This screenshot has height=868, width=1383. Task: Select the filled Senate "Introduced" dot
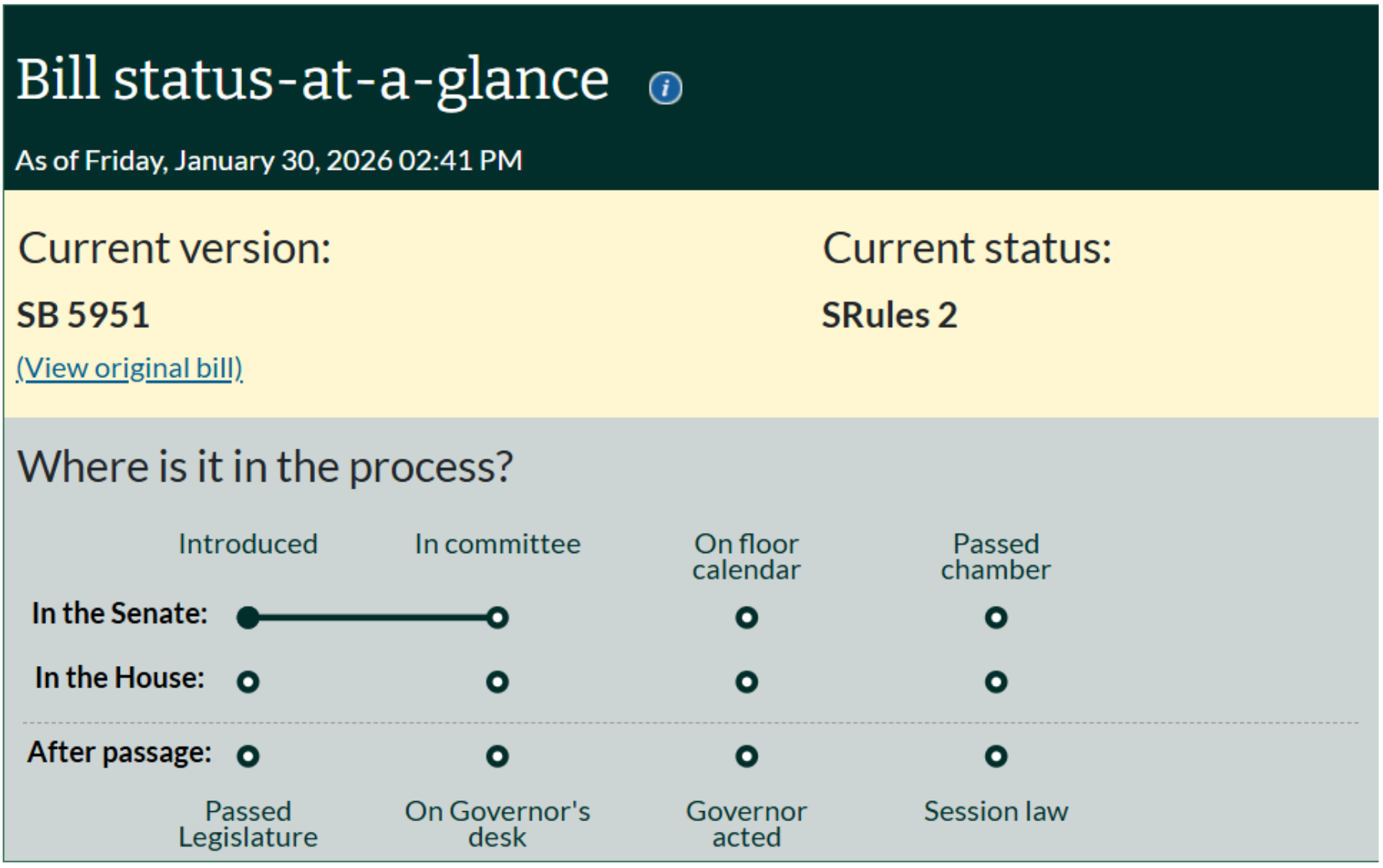click(x=247, y=617)
